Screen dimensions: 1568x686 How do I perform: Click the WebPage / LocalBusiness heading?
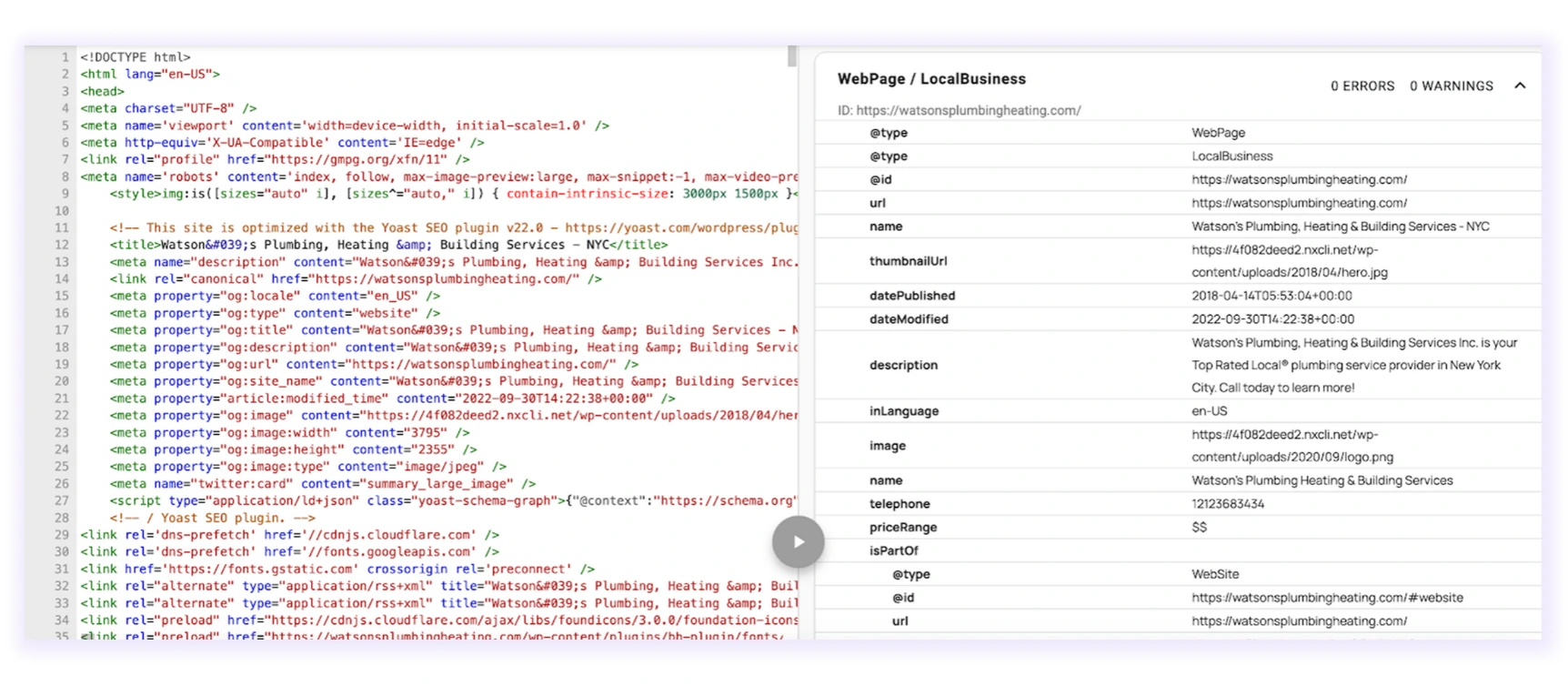tap(931, 79)
